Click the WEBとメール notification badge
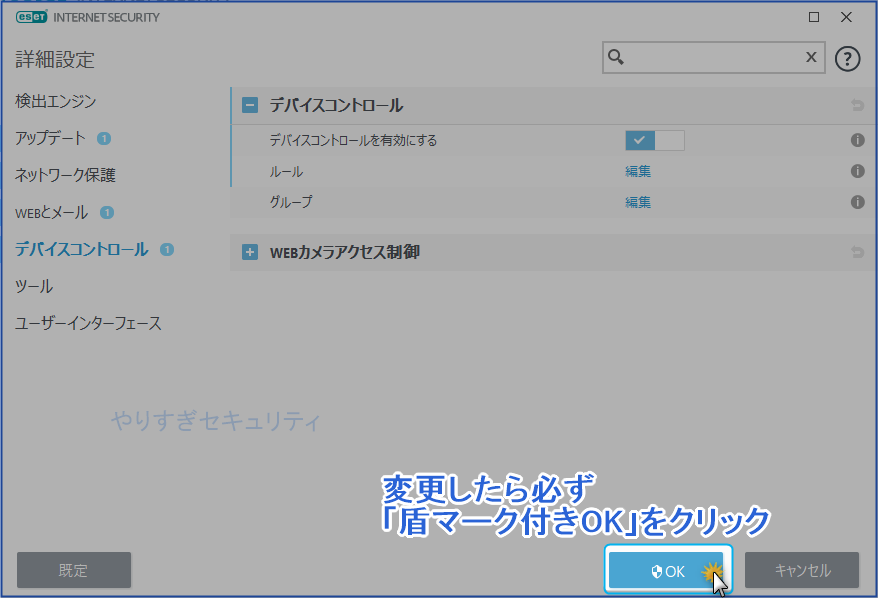878x598 pixels. click(106, 212)
